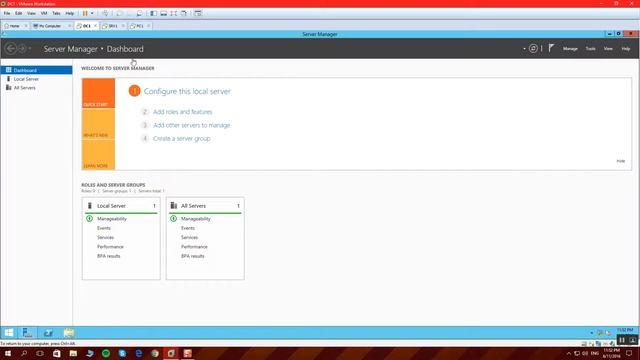Open the Server Manager View menu
Image resolution: width=640 pixels, height=360 pixels.
click(x=608, y=49)
